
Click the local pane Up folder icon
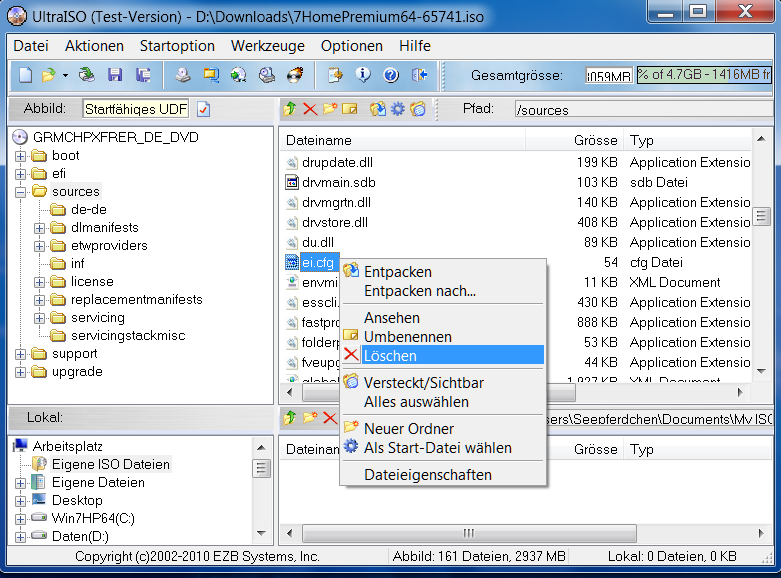pyautogui.click(x=289, y=418)
